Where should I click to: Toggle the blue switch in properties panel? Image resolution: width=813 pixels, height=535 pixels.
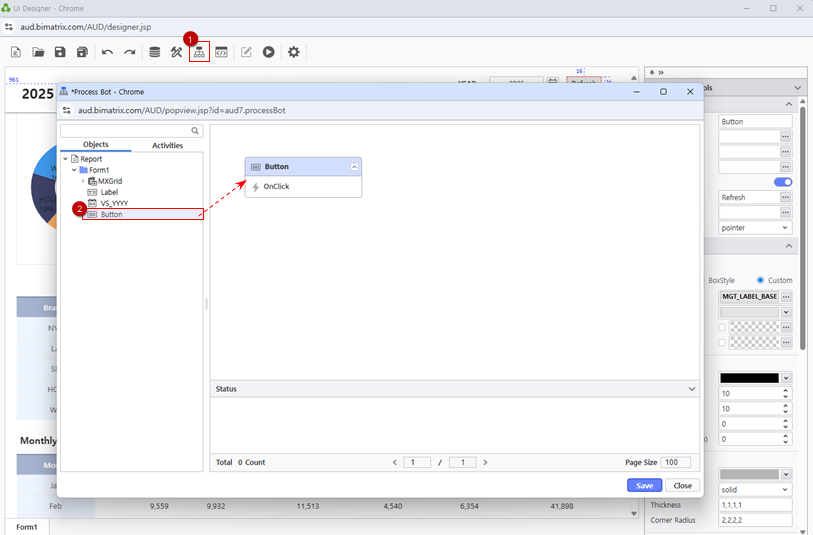783,182
